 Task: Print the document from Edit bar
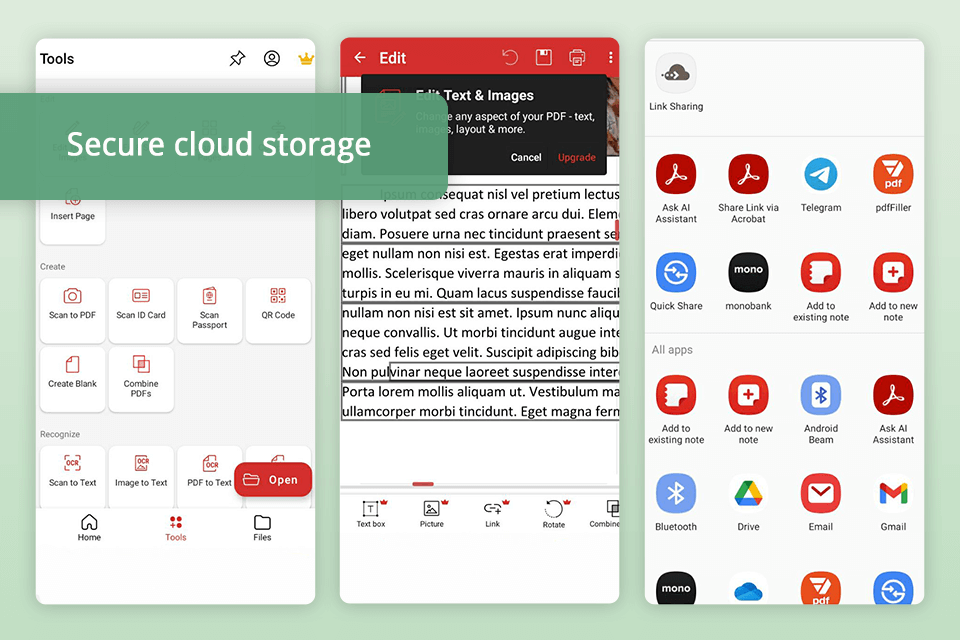(577, 58)
